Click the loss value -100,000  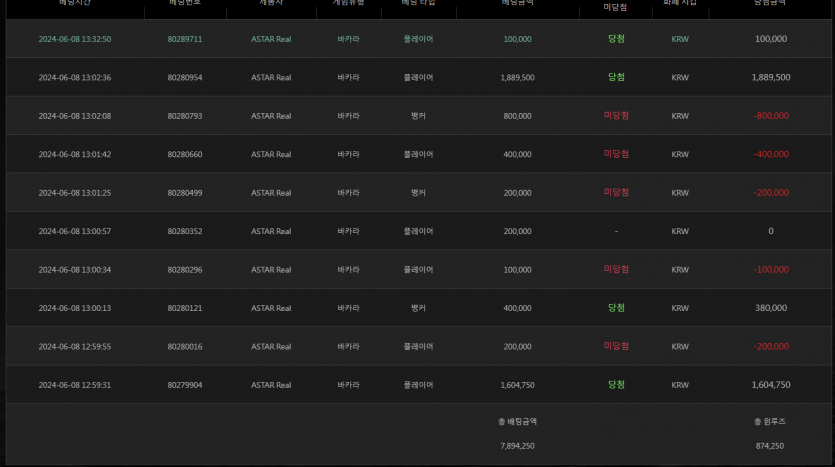pos(771,270)
